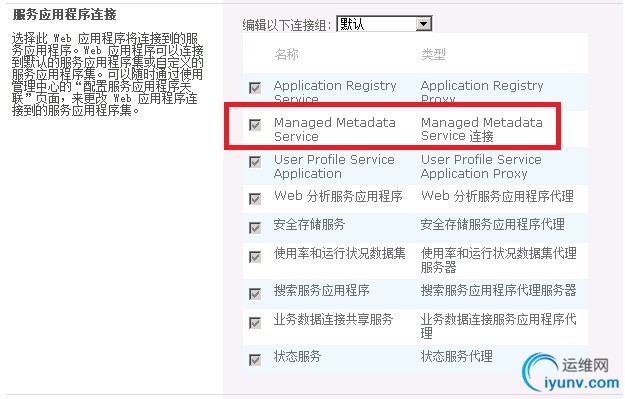625x399 pixels.
Task: Toggle Application Registry Service checkbox
Action: 255,88
